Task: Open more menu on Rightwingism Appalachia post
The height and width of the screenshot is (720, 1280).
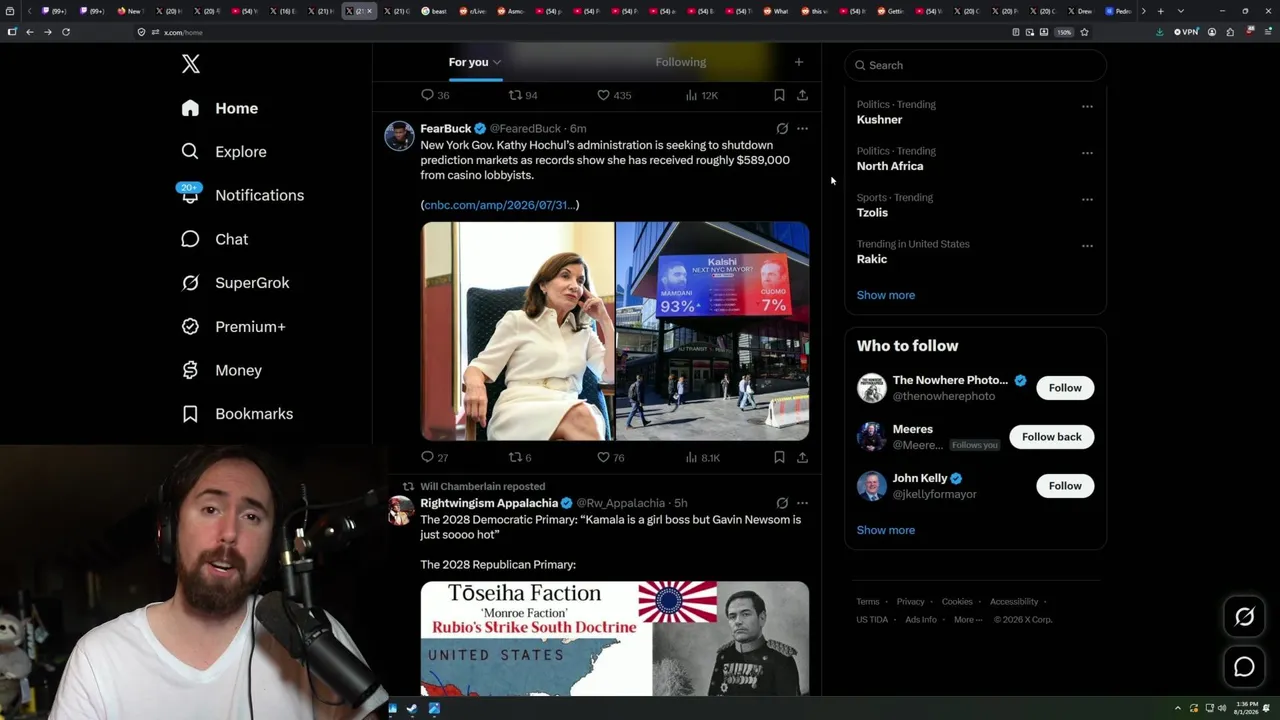Action: coord(802,503)
